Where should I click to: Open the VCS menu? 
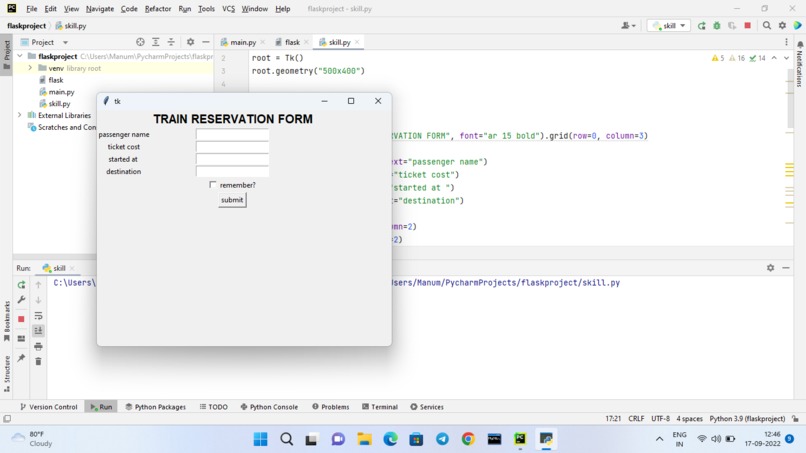click(228, 9)
